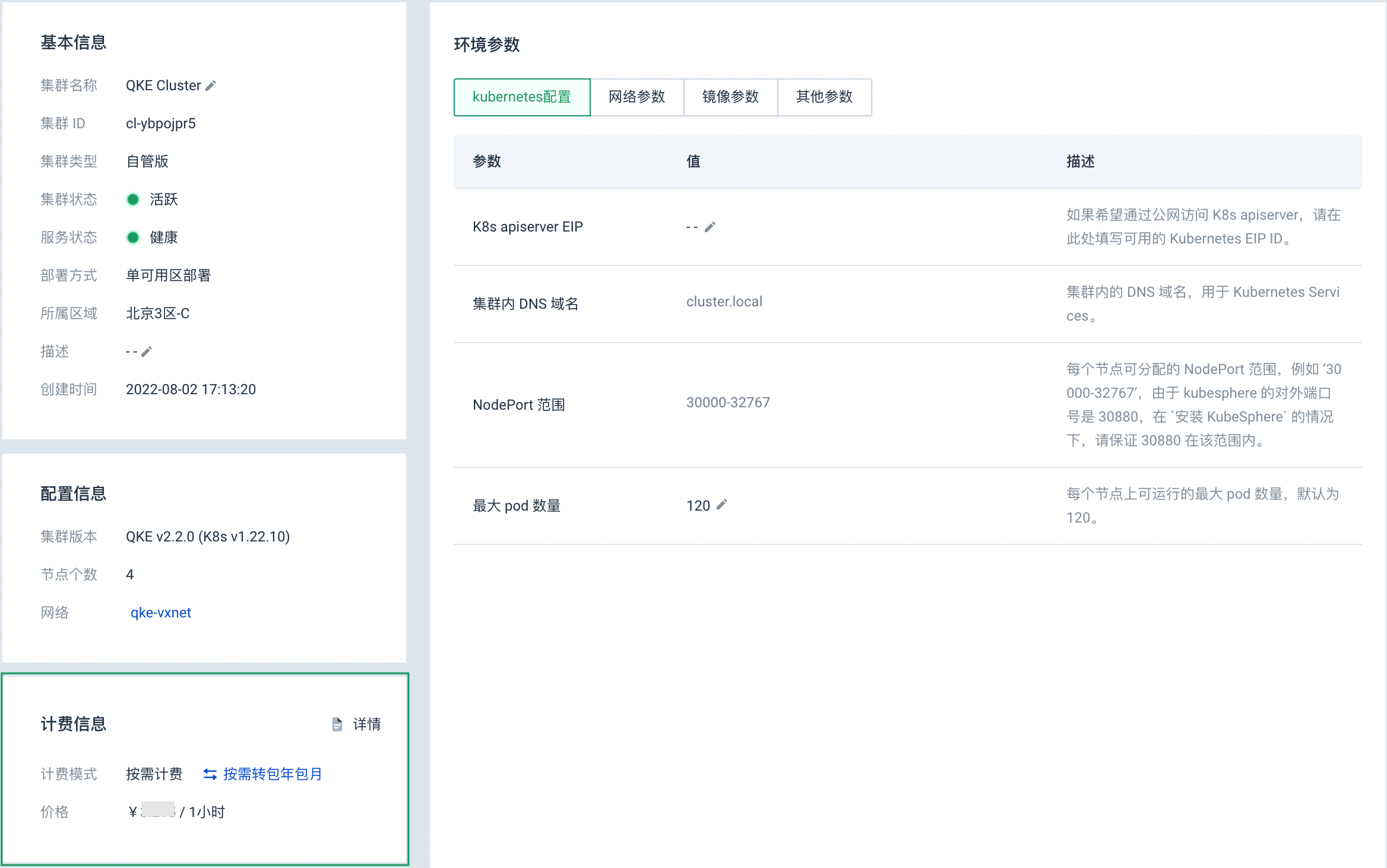The width and height of the screenshot is (1387, 868).
Task: Click the max pod value 120
Action: [698, 506]
